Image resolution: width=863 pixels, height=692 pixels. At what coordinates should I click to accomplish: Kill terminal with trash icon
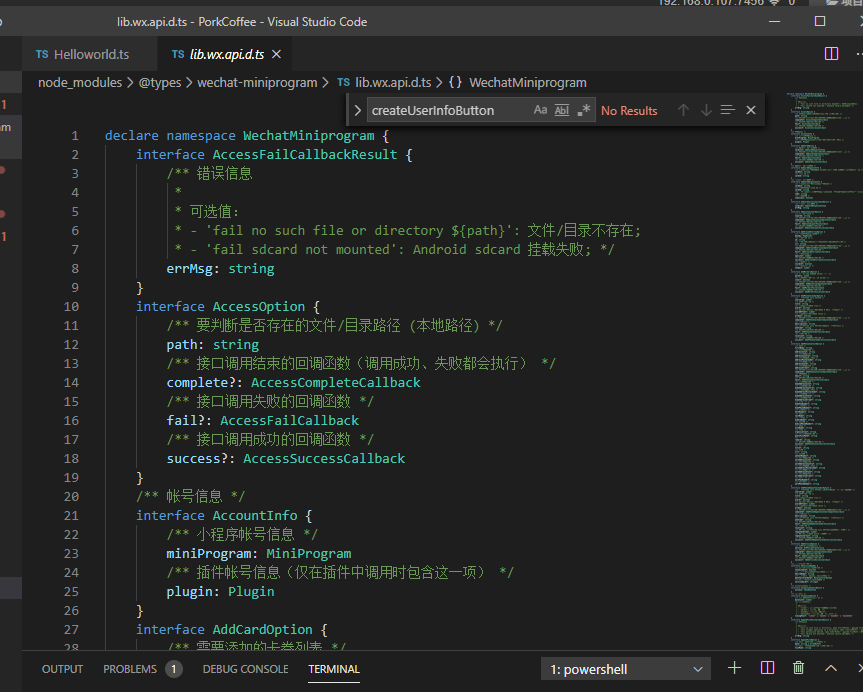tap(798, 668)
